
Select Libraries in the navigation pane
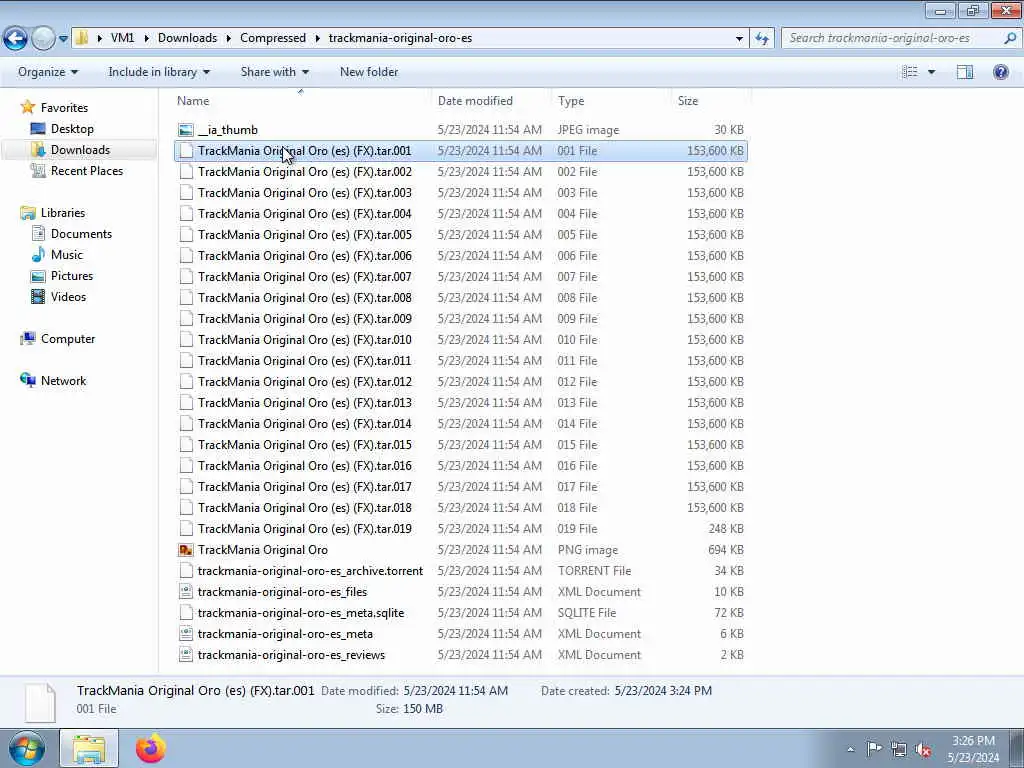click(x=63, y=213)
